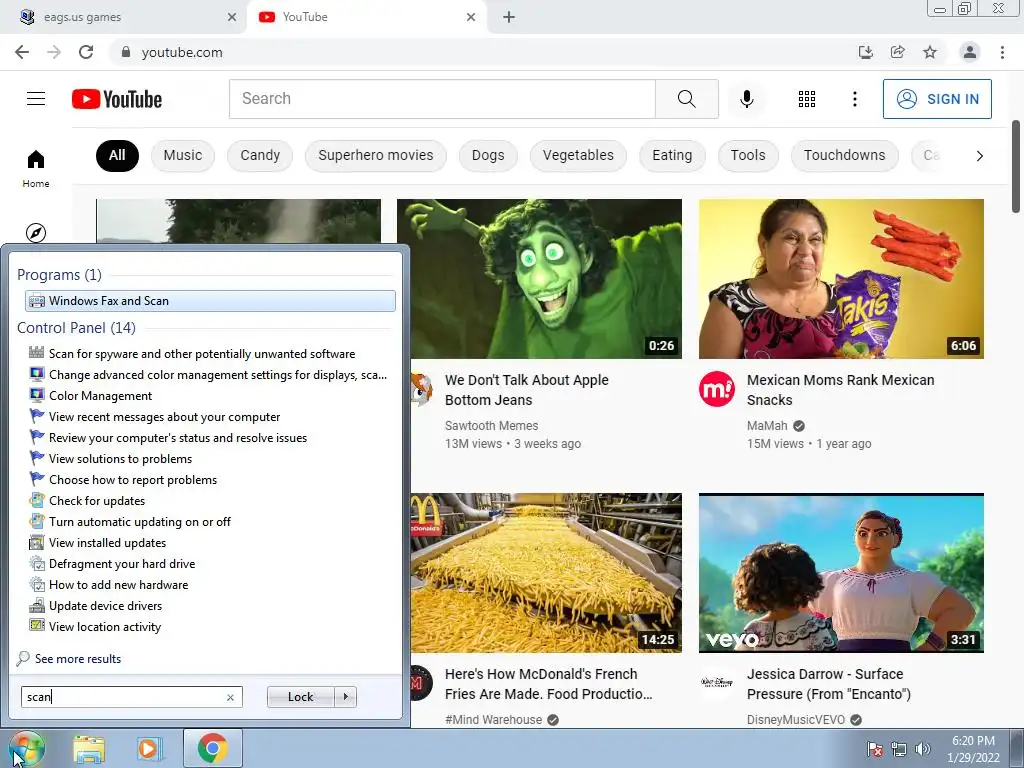1024x768 pixels.
Task: Expand the arrow next to Lock
Action: coord(345,697)
